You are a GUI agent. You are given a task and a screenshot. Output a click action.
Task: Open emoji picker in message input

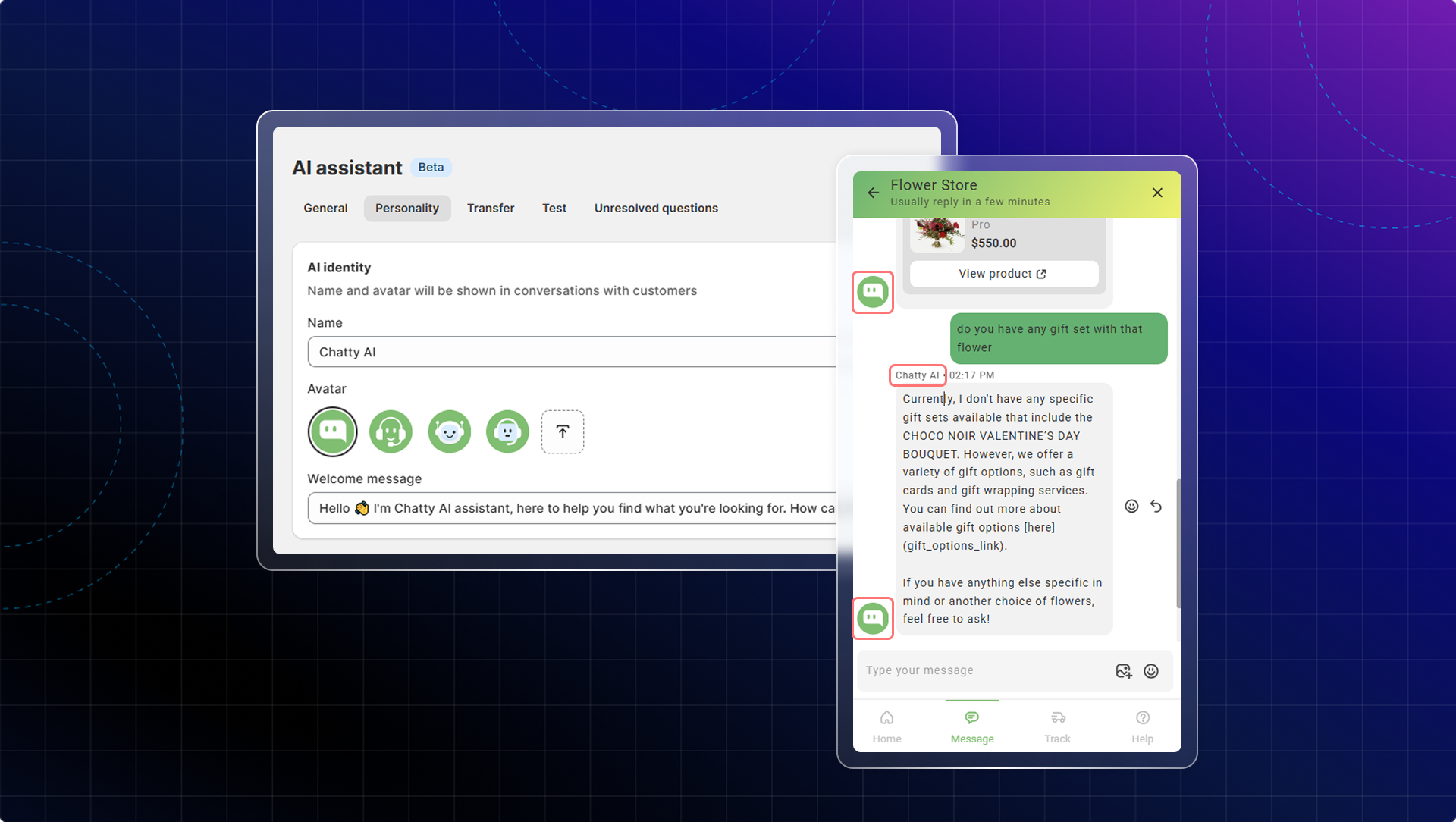[x=1151, y=671]
